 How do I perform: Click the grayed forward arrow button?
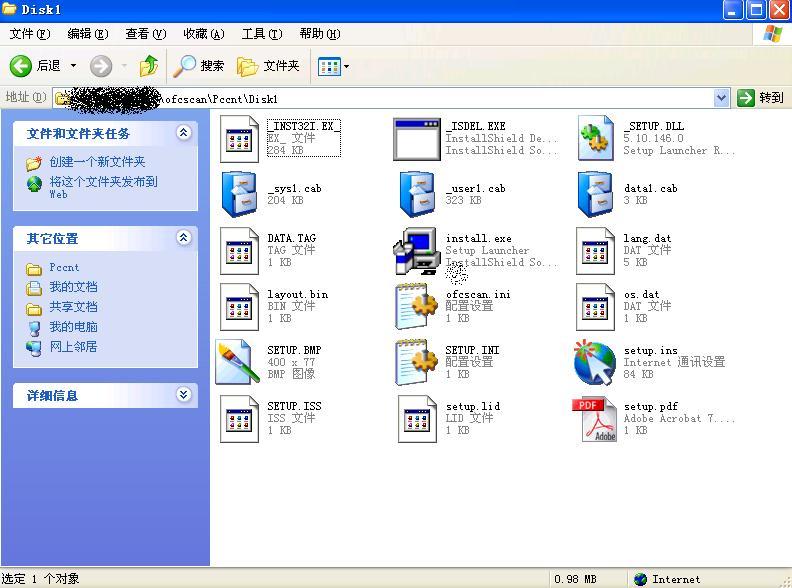tap(101, 66)
